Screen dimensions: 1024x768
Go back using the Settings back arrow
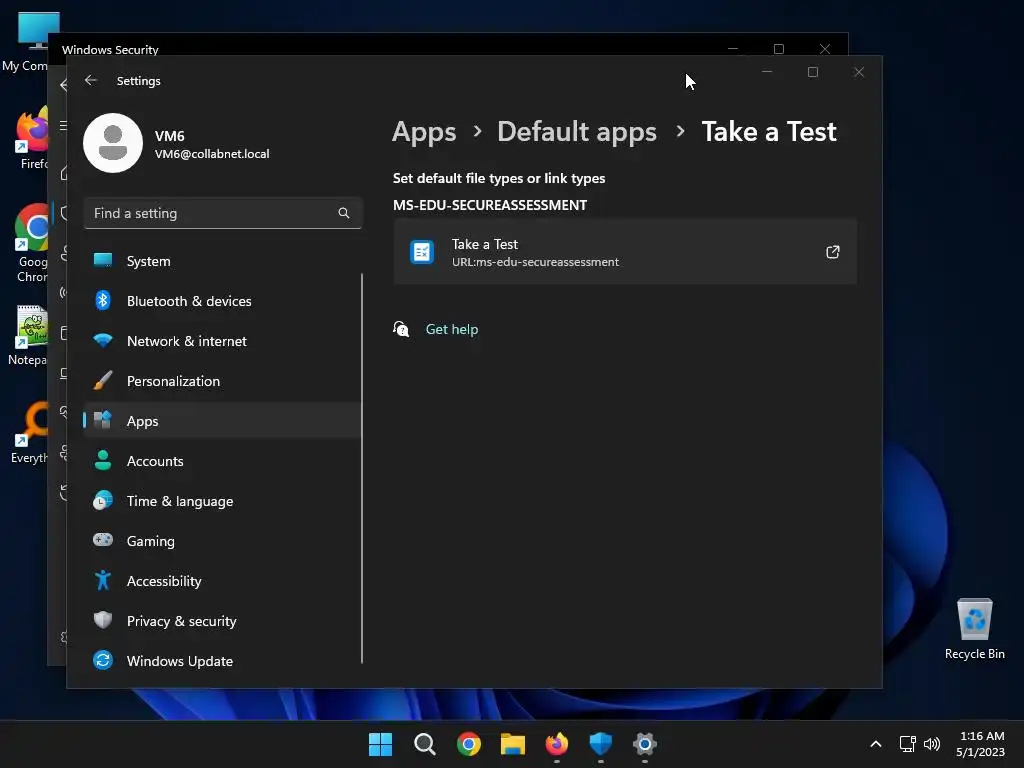click(91, 80)
